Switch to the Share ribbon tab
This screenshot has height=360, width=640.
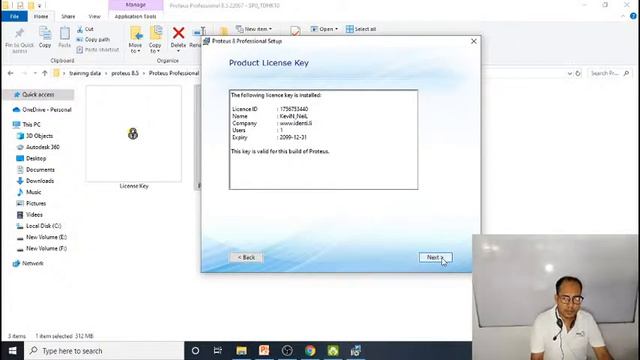68,16
